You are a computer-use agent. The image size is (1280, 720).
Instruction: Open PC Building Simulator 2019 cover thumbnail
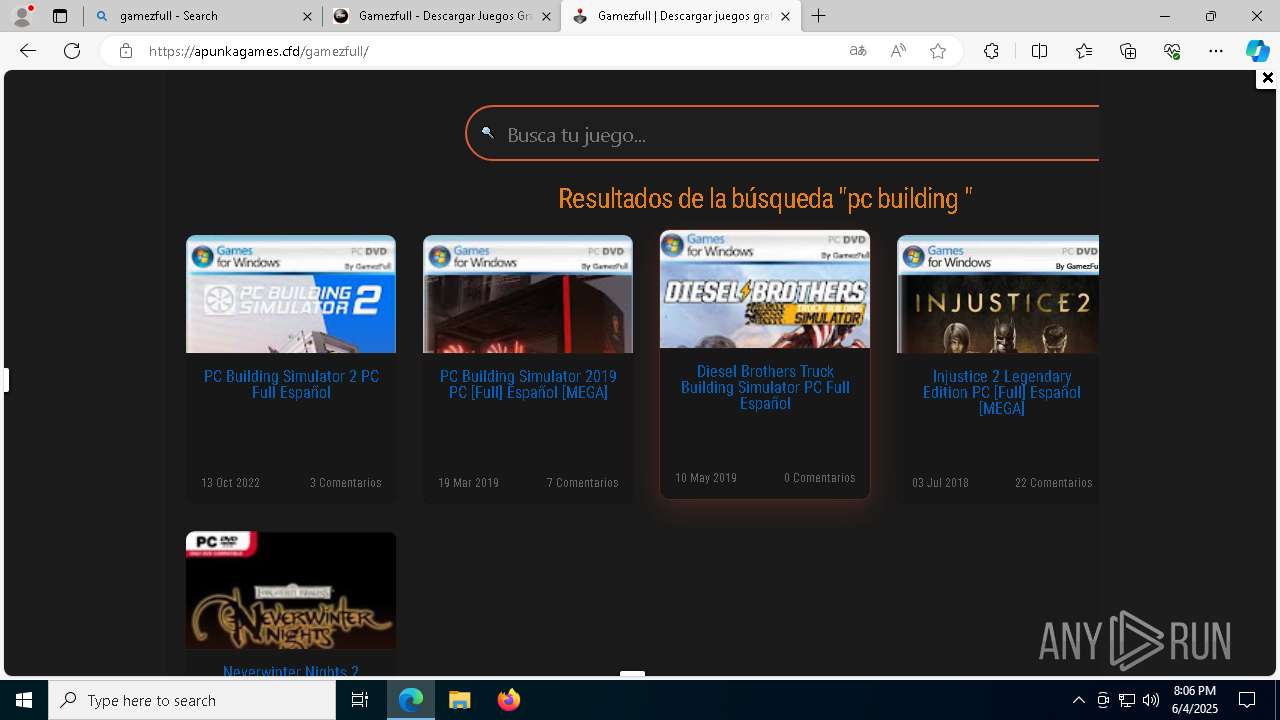[x=528, y=294]
